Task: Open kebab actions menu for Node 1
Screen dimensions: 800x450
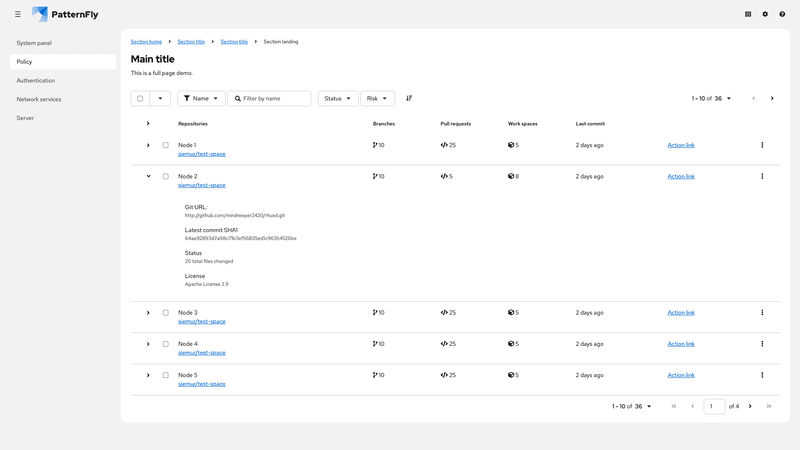Action: tap(762, 145)
